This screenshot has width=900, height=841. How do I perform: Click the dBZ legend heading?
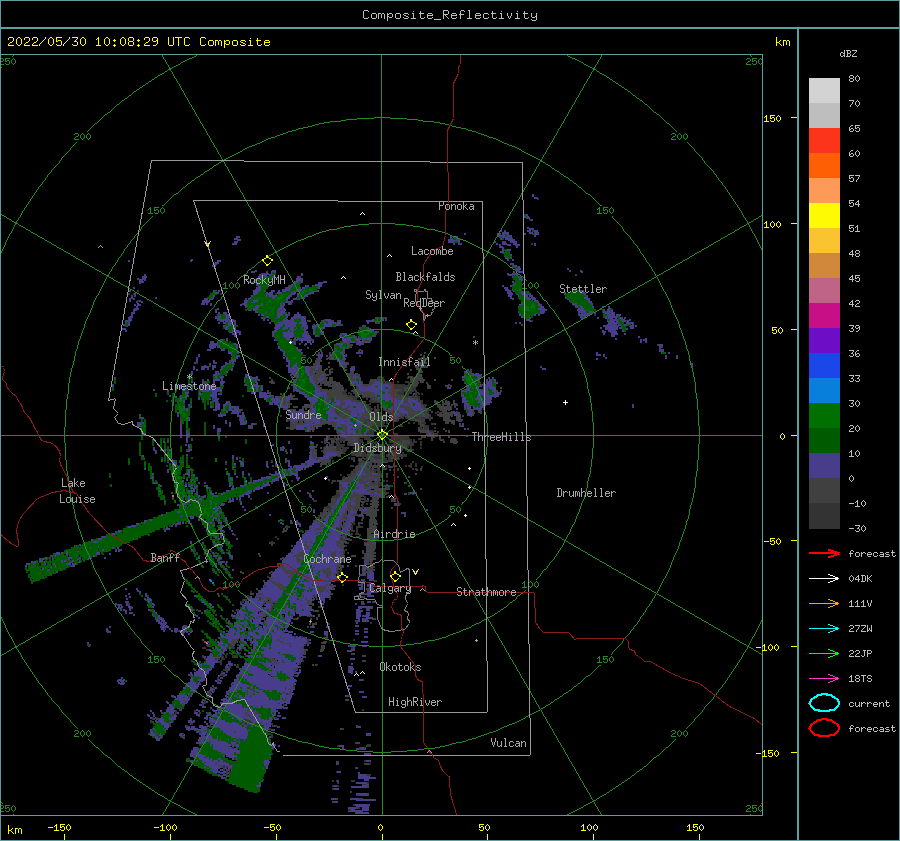(848, 53)
